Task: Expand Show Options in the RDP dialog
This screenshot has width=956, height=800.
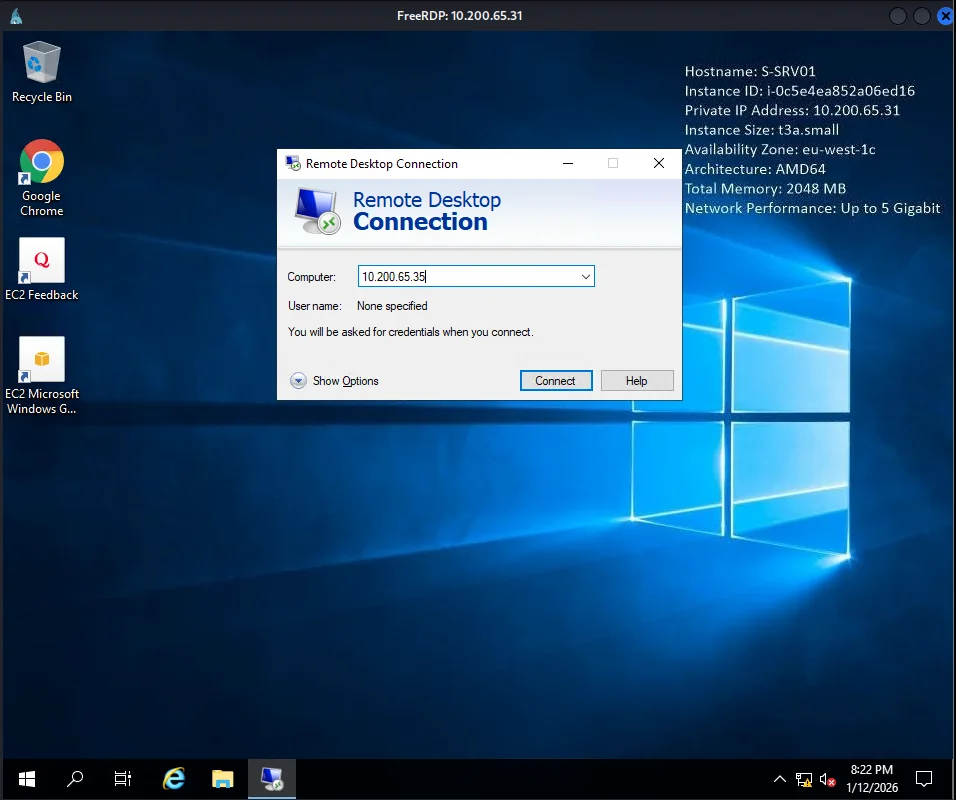Action: click(x=335, y=381)
